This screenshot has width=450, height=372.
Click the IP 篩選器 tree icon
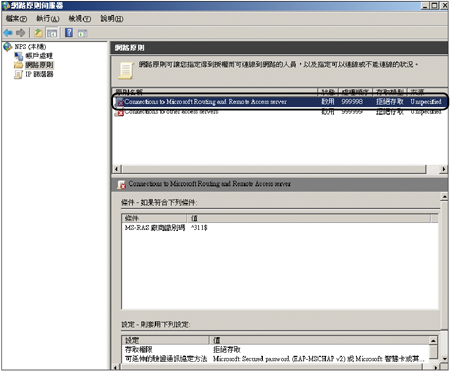(18, 74)
